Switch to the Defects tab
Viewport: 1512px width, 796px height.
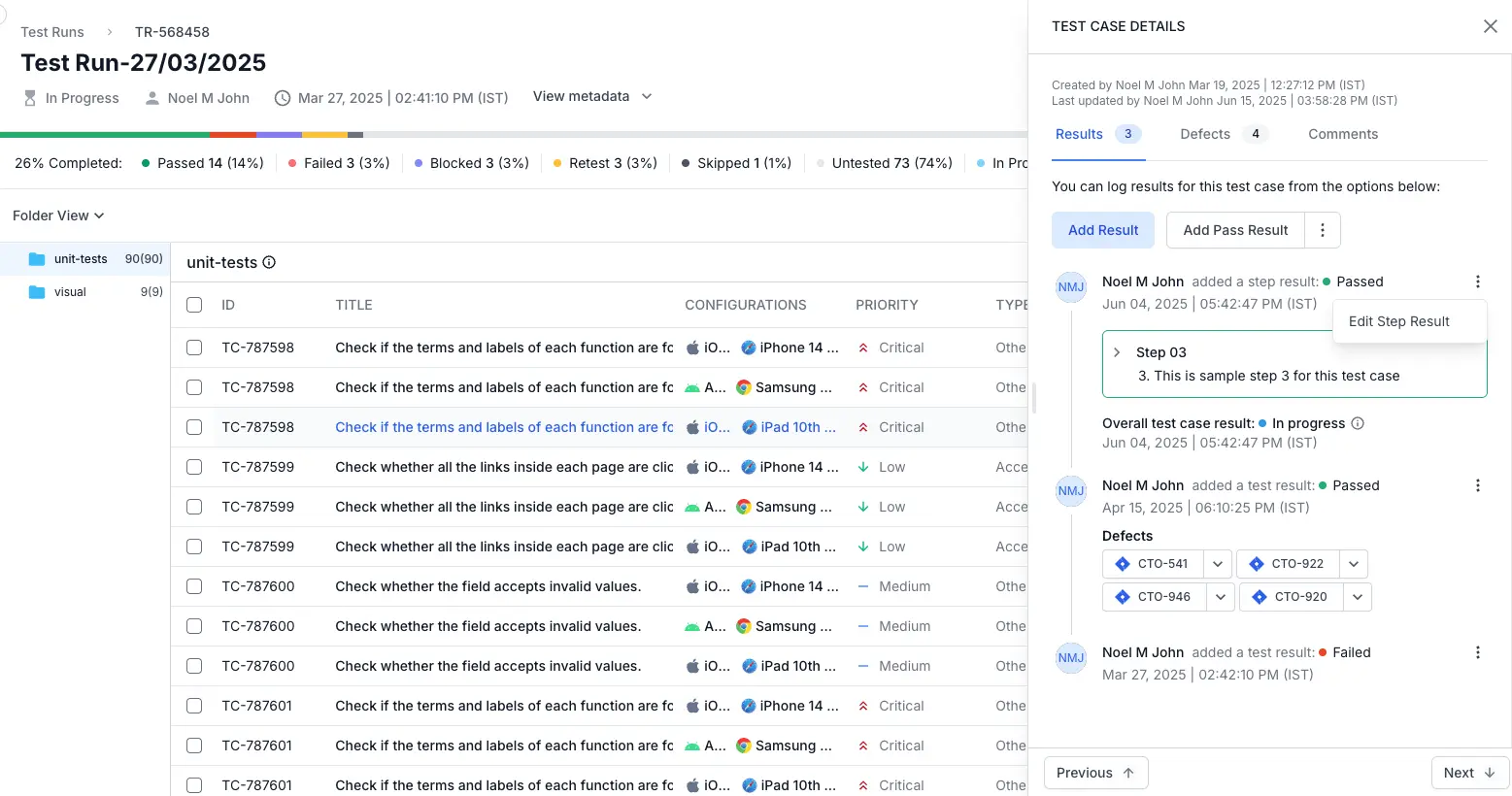point(1205,134)
